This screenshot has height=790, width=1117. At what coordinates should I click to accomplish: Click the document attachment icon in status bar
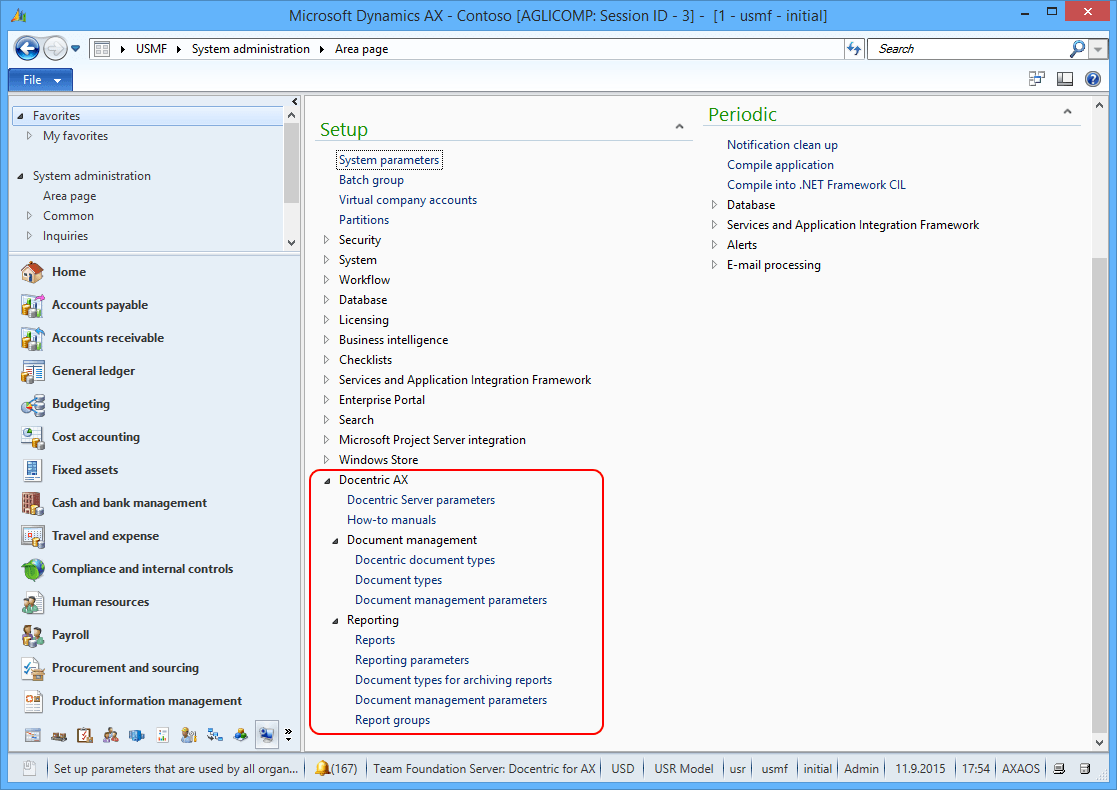(29, 768)
